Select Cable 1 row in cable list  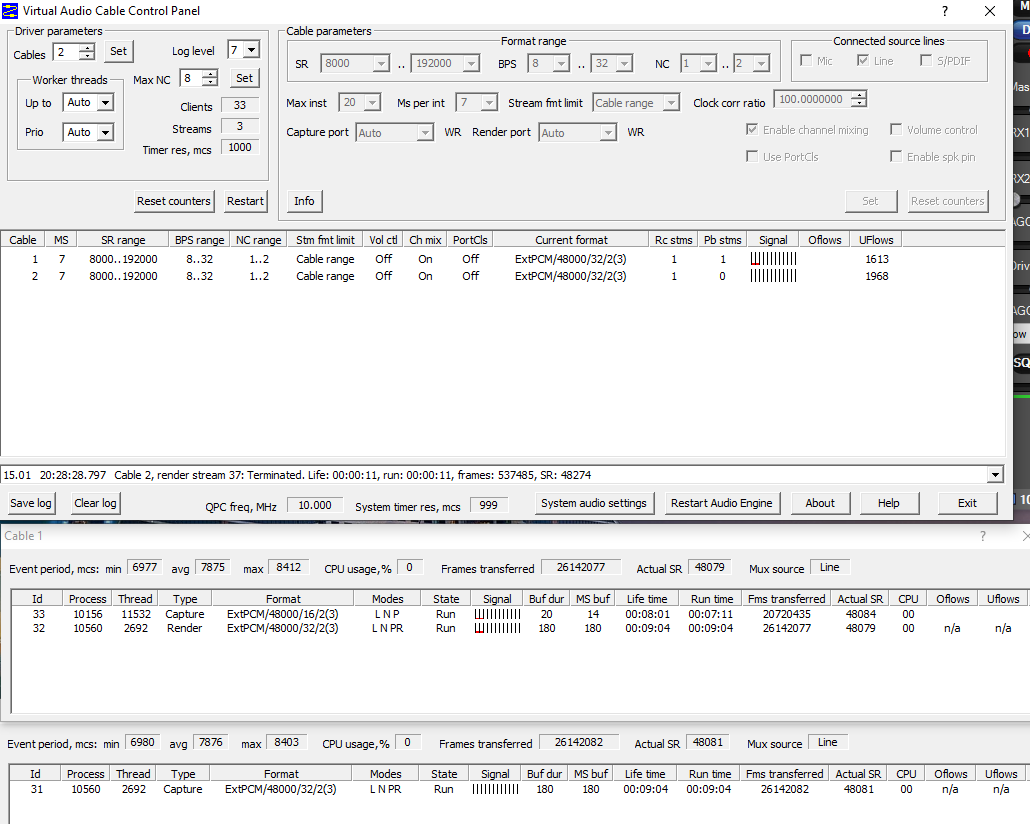(x=35, y=259)
